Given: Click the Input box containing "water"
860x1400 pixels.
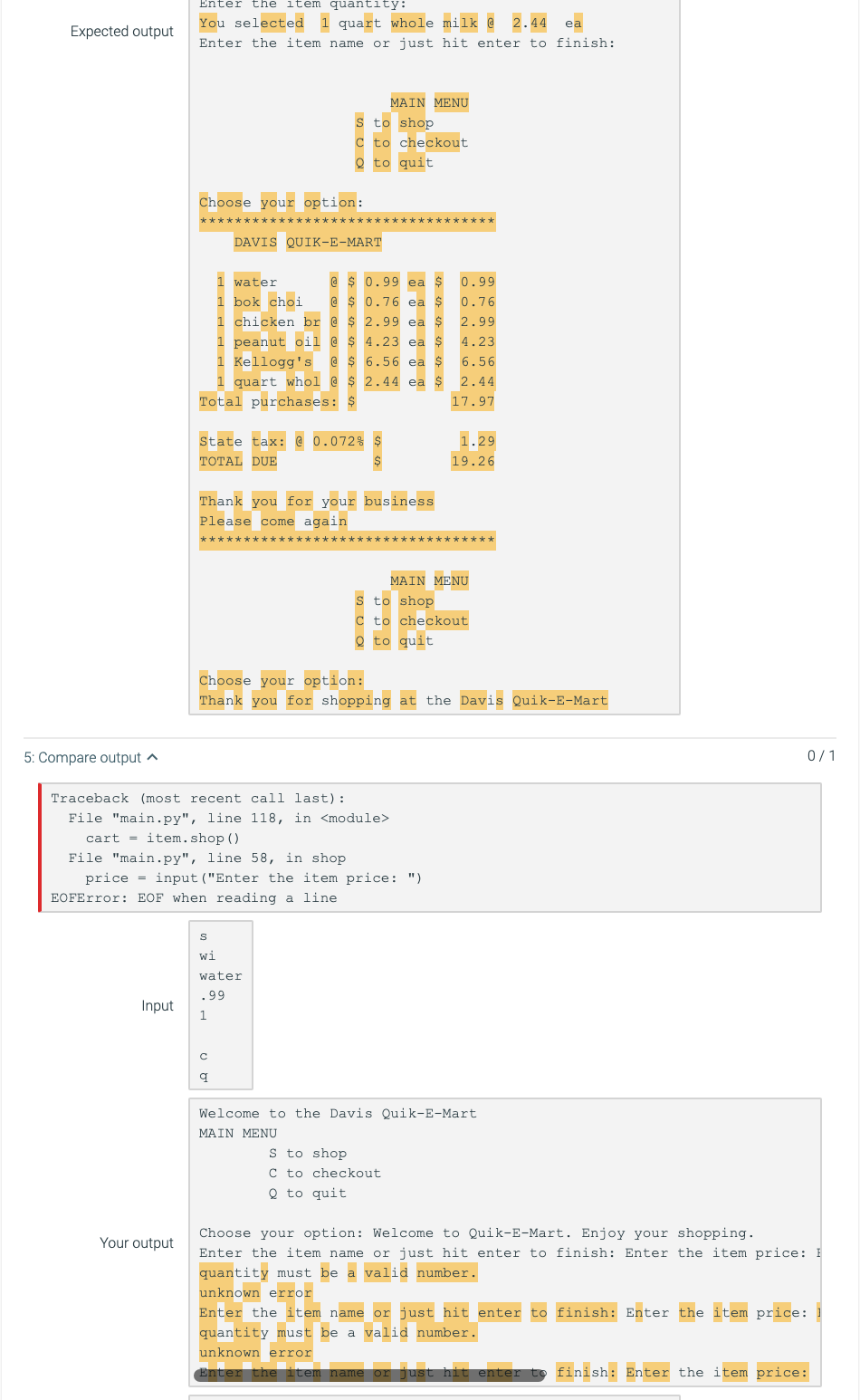Looking at the screenshot, I should (x=220, y=975).
